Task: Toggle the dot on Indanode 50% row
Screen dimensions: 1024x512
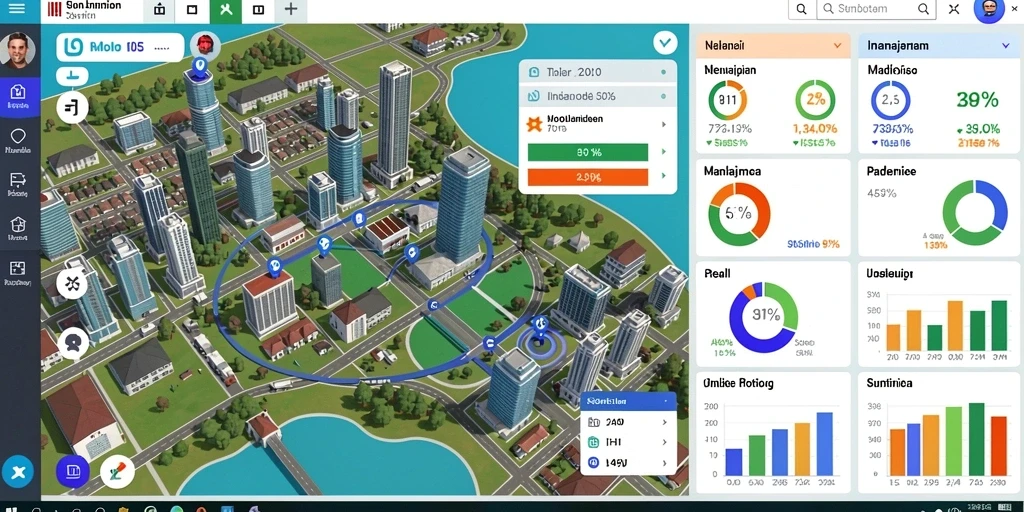Action: tap(664, 97)
